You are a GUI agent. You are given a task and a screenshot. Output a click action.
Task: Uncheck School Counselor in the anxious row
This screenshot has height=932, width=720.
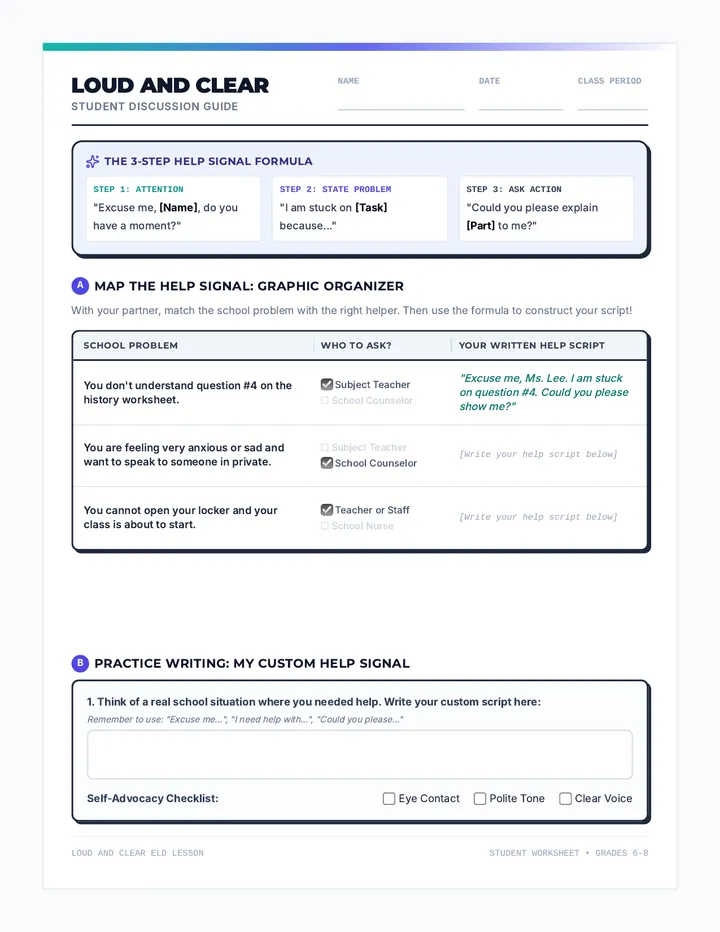click(326, 463)
